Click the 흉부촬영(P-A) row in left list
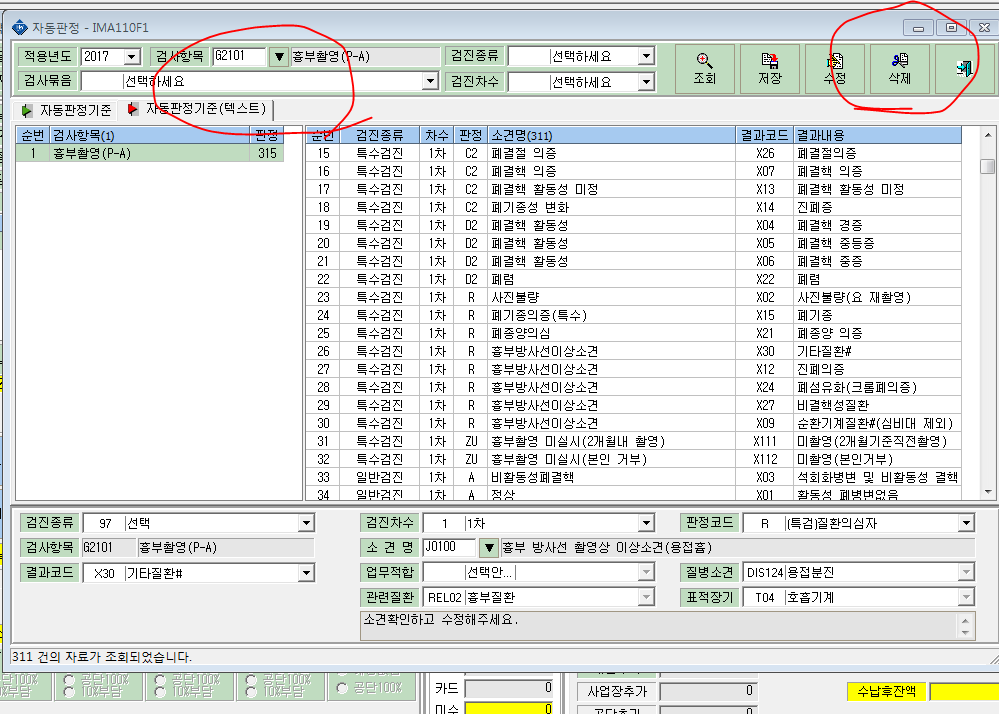This screenshot has width=999, height=714. [x=150, y=154]
